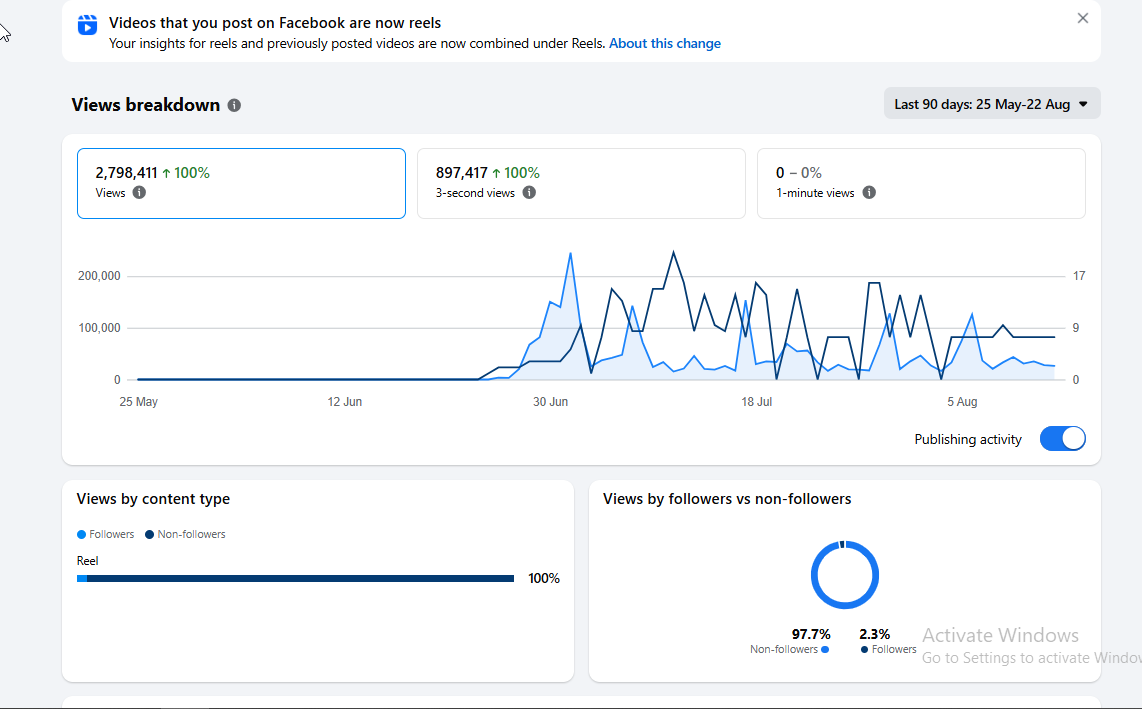Click info icon beside Views metric
This screenshot has height=709, width=1142.
coord(139,192)
